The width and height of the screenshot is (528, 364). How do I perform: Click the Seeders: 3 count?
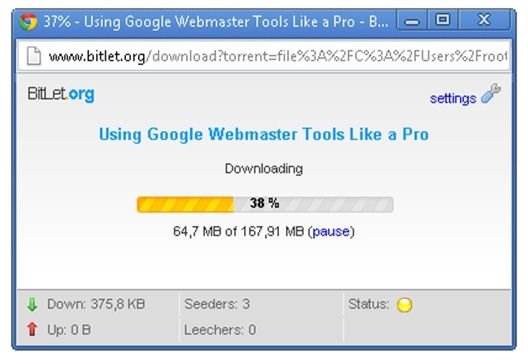click(217, 304)
